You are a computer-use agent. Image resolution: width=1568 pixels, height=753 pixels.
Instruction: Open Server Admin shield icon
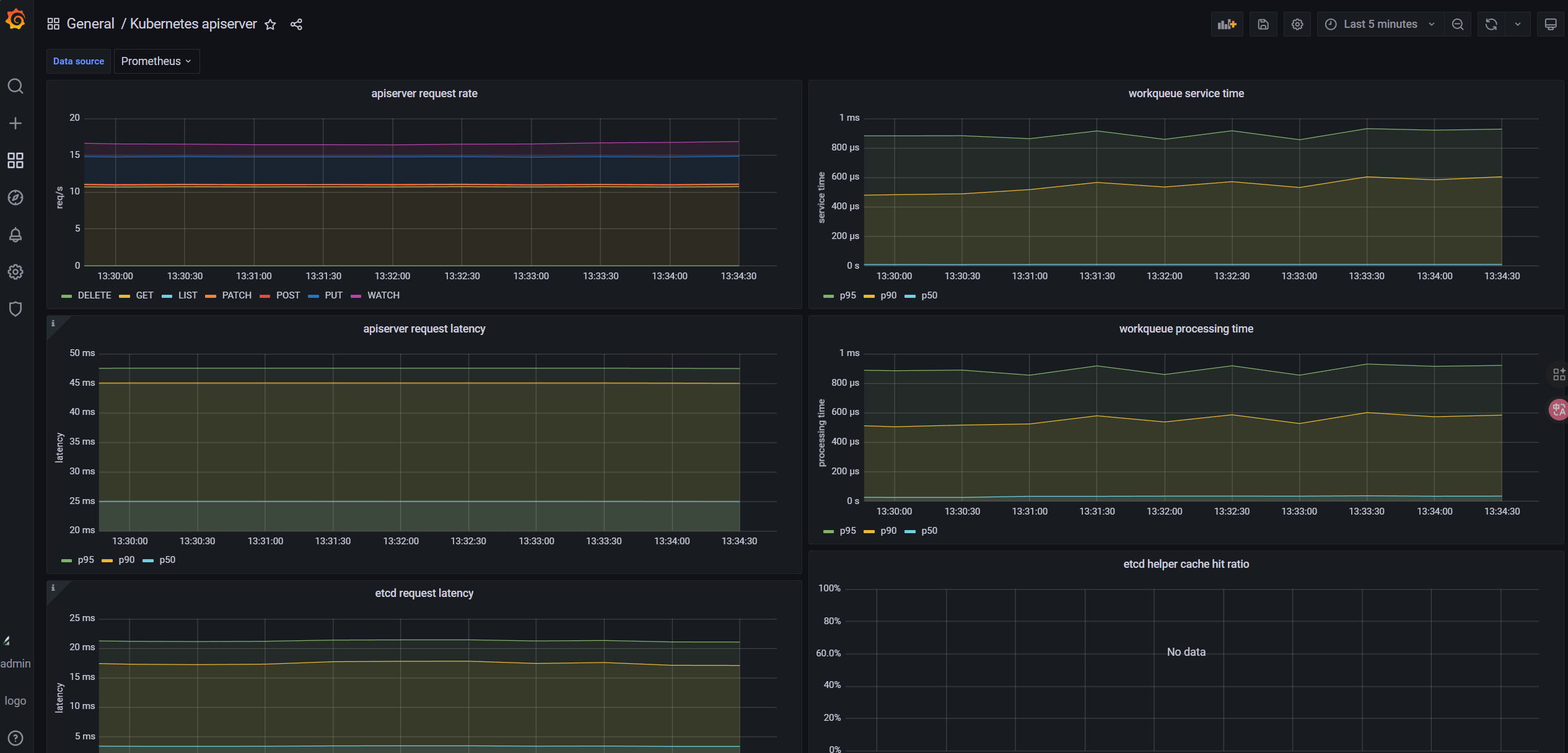(x=15, y=309)
